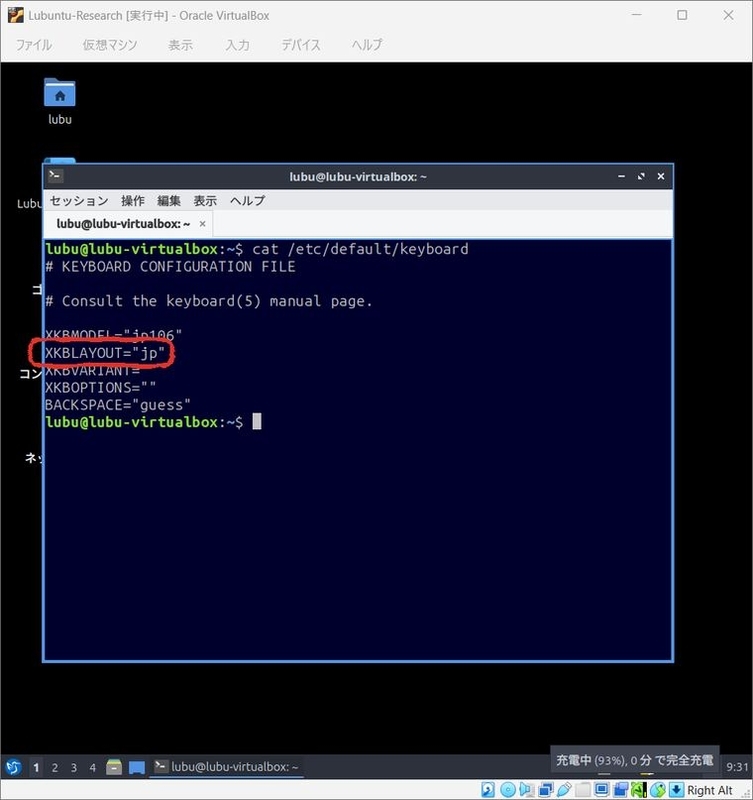The height and width of the screenshot is (800, 753).
Task: Click the Right Alt host key label
Action: click(710, 790)
